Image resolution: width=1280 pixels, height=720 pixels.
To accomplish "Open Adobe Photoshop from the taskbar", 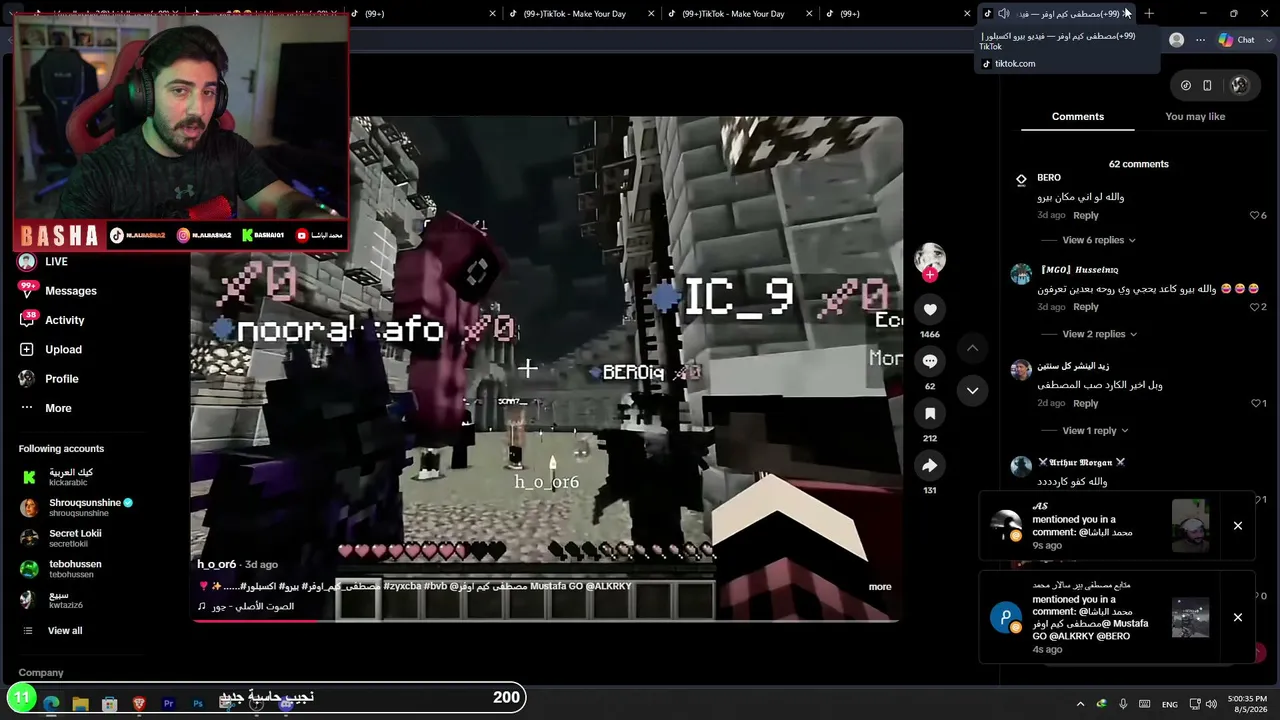I will tap(198, 704).
